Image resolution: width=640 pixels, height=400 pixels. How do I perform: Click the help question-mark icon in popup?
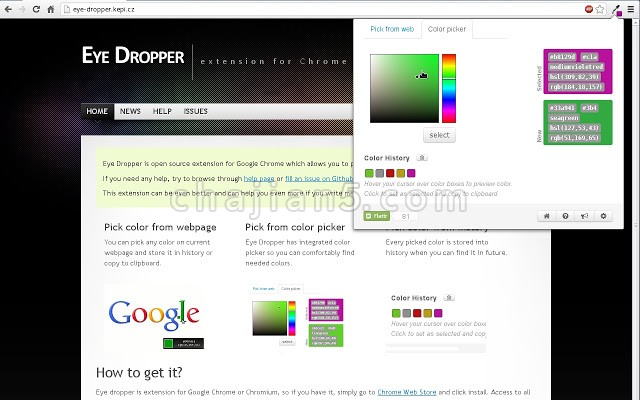pyautogui.click(x=565, y=216)
